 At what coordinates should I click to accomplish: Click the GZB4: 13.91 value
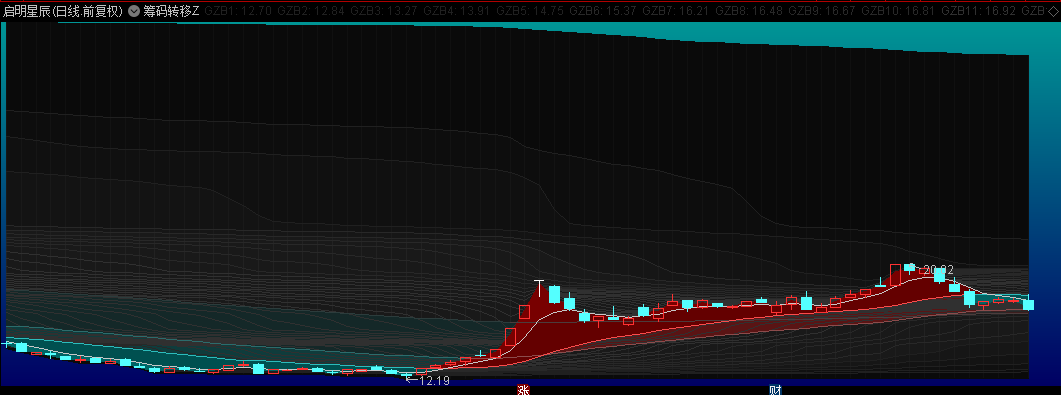click(458, 11)
